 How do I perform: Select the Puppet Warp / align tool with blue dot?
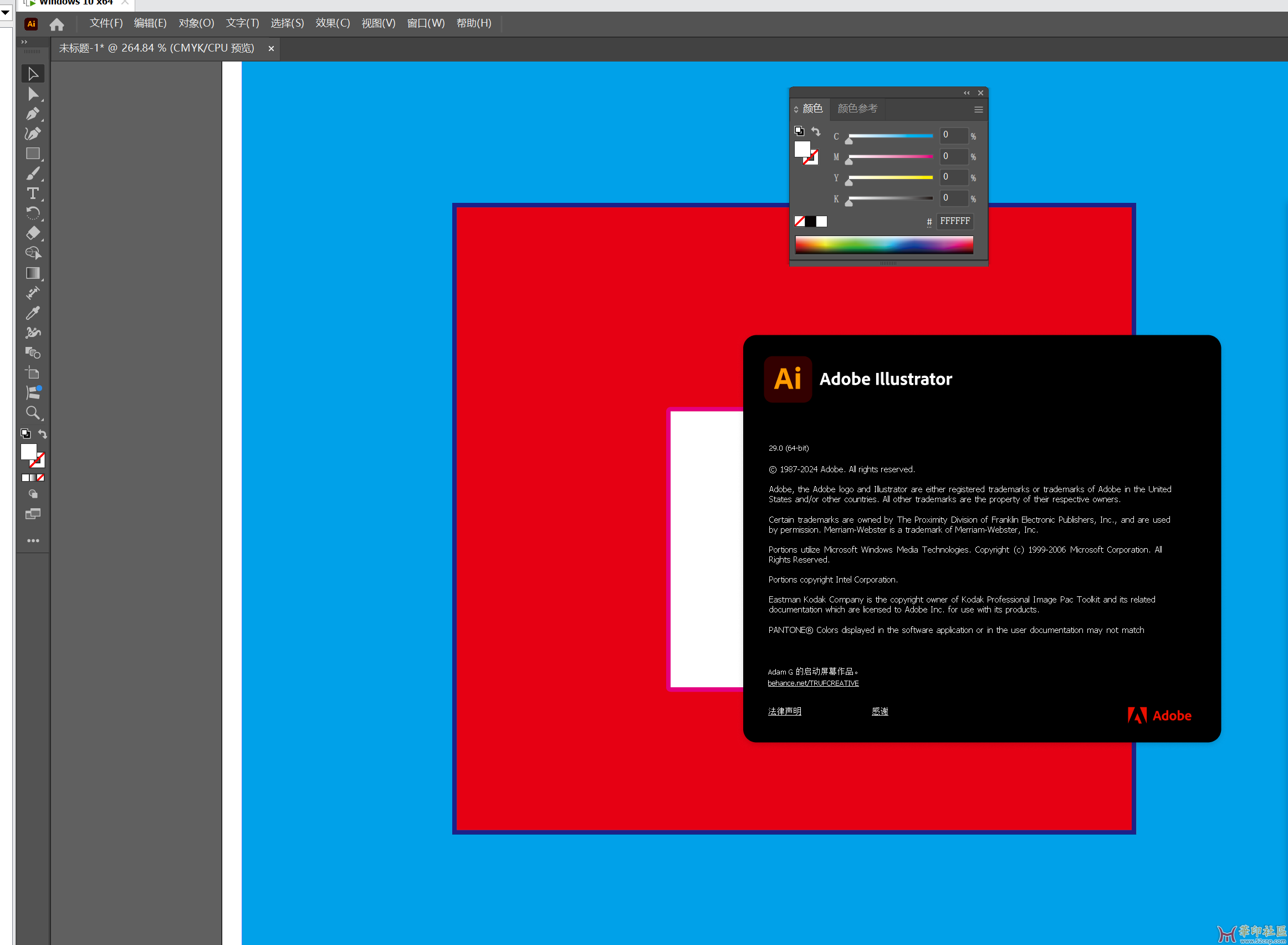pyautogui.click(x=33, y=393)
